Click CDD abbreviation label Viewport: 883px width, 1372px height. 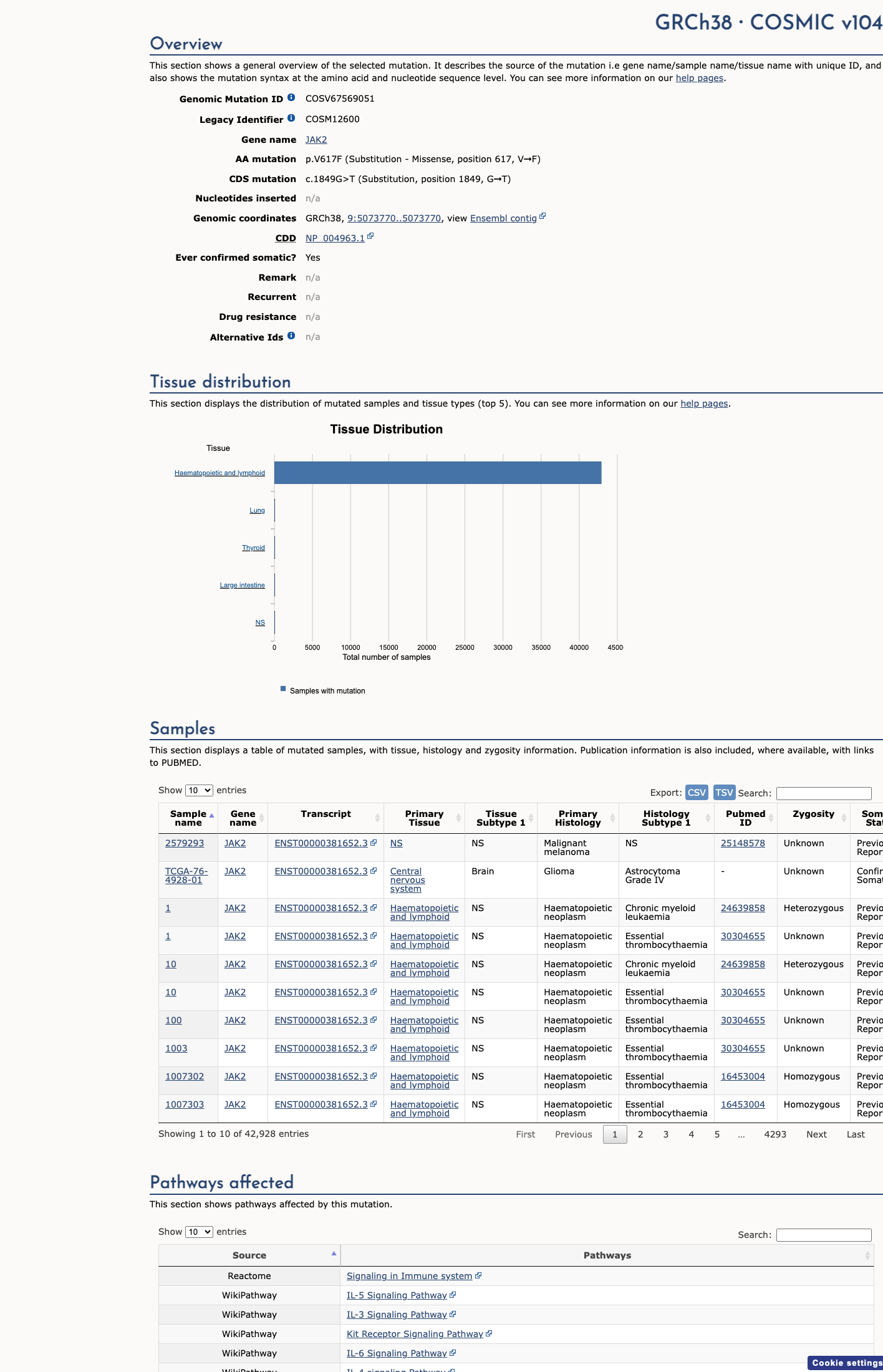click(286, 238)
